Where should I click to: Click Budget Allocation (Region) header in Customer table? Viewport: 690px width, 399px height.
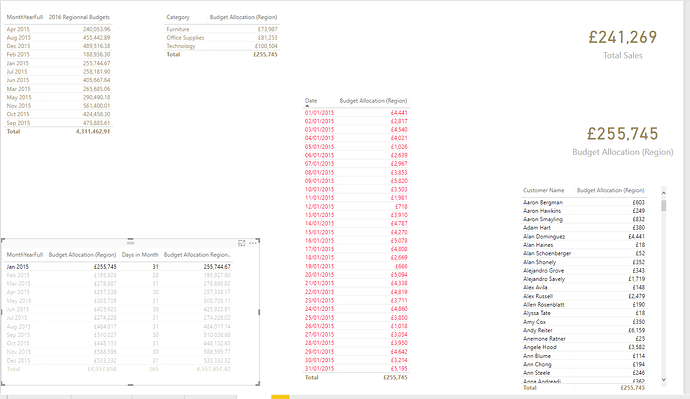[x=610, y=190]
